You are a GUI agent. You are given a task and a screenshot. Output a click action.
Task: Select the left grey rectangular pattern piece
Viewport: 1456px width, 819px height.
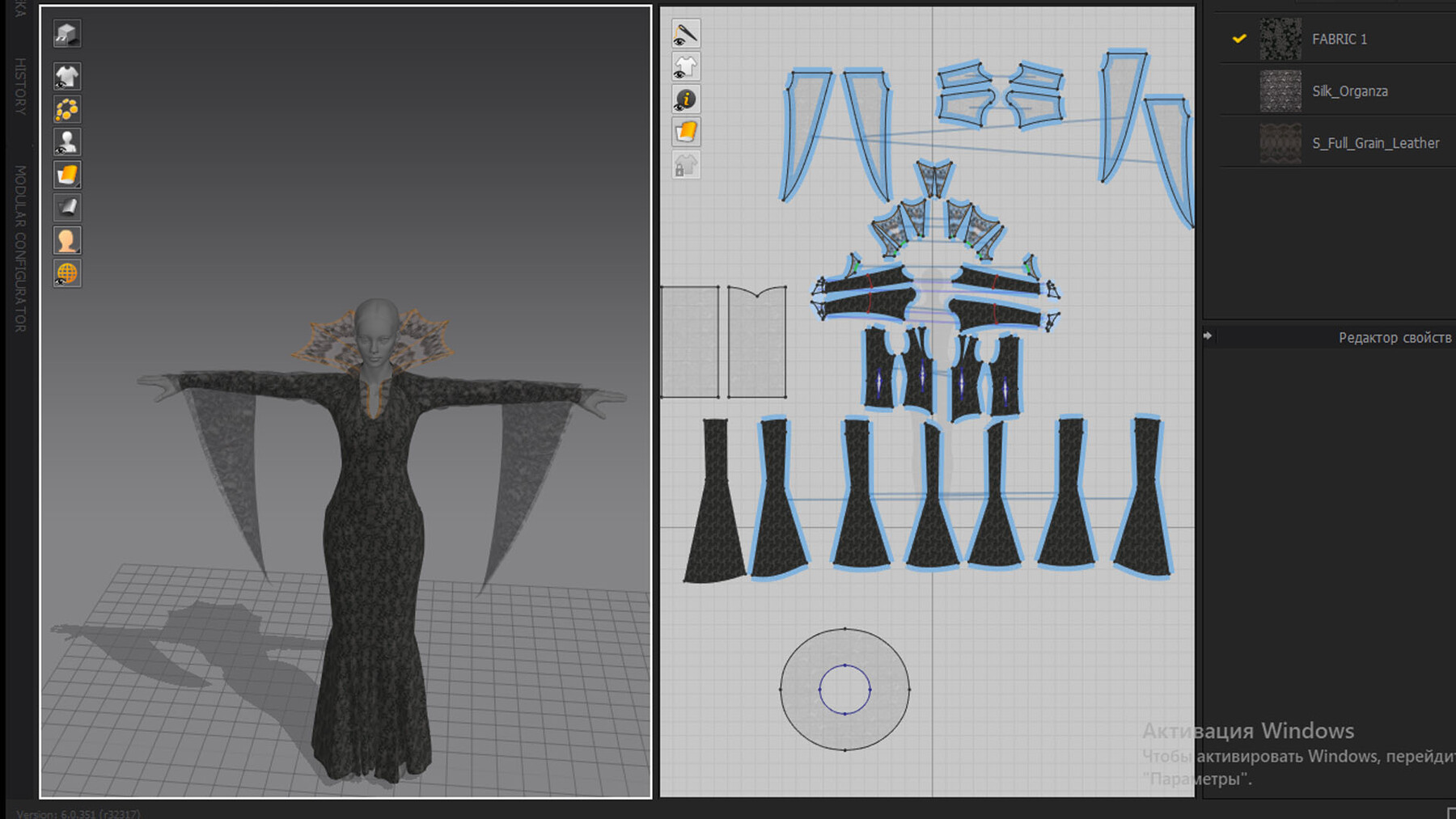[690, 341]
